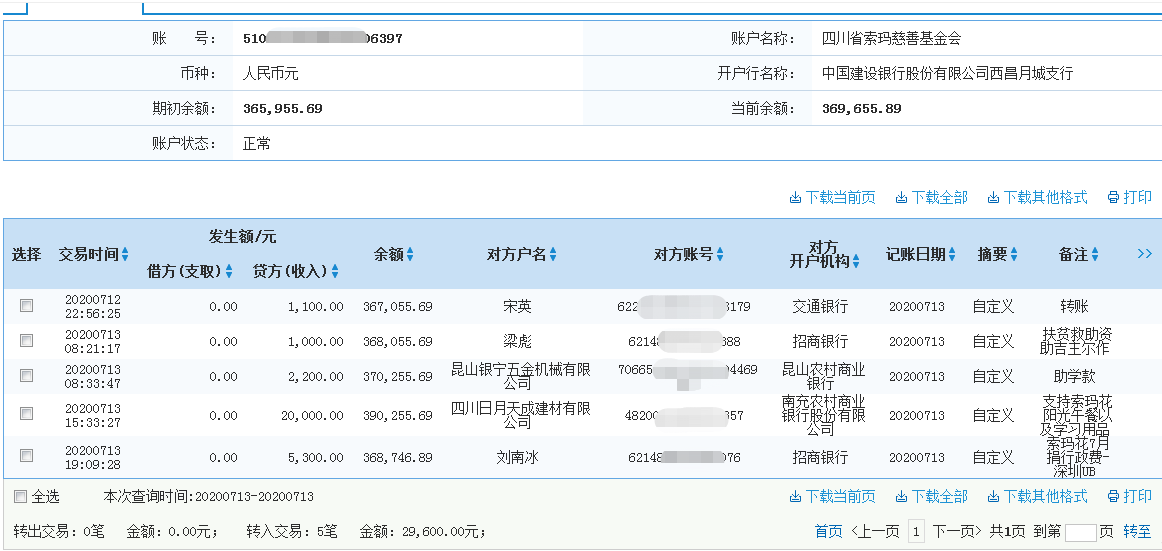Click the page number input field
Screen dimensions: 1162x551
point(1080,533)
